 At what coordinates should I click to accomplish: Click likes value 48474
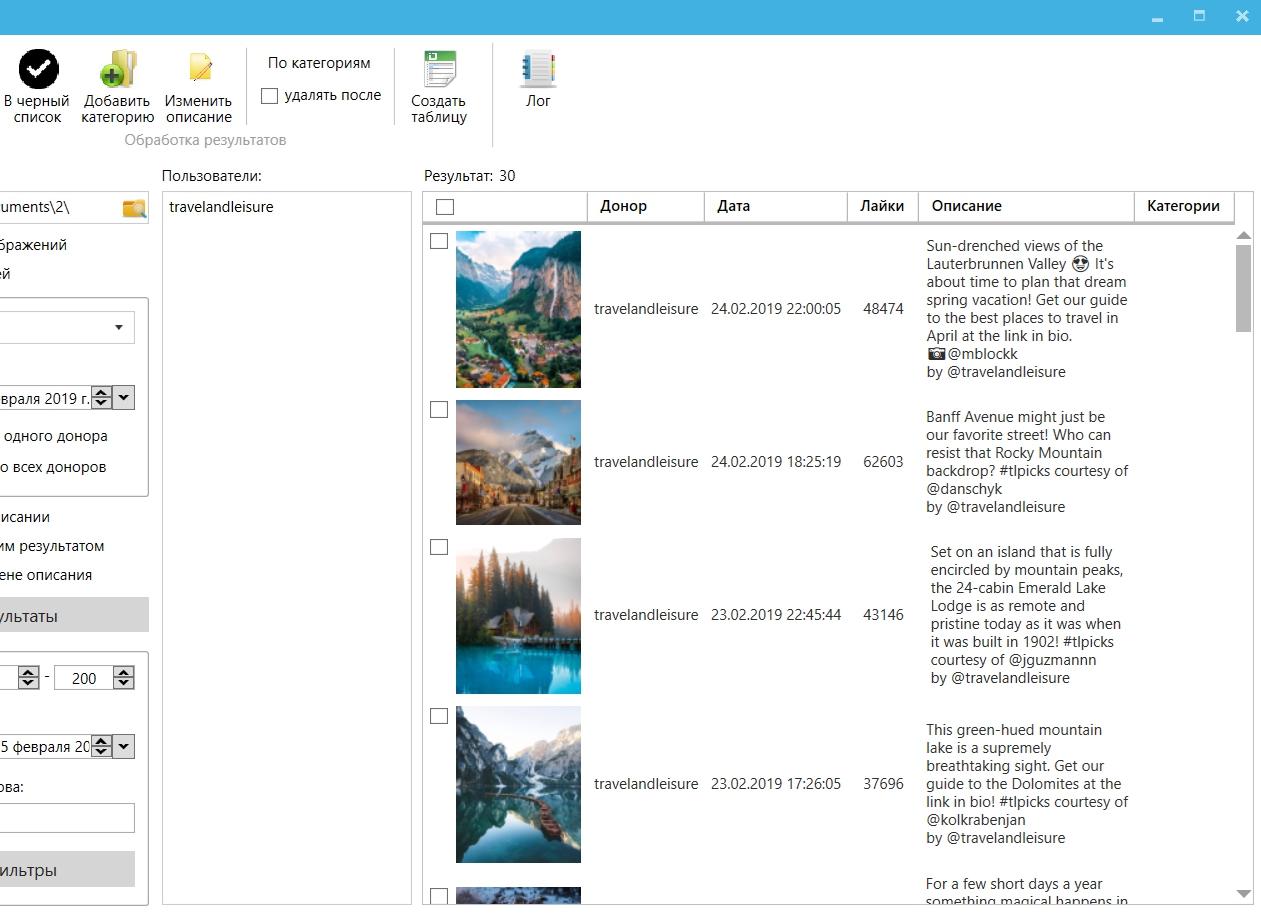tap(883, 309)
